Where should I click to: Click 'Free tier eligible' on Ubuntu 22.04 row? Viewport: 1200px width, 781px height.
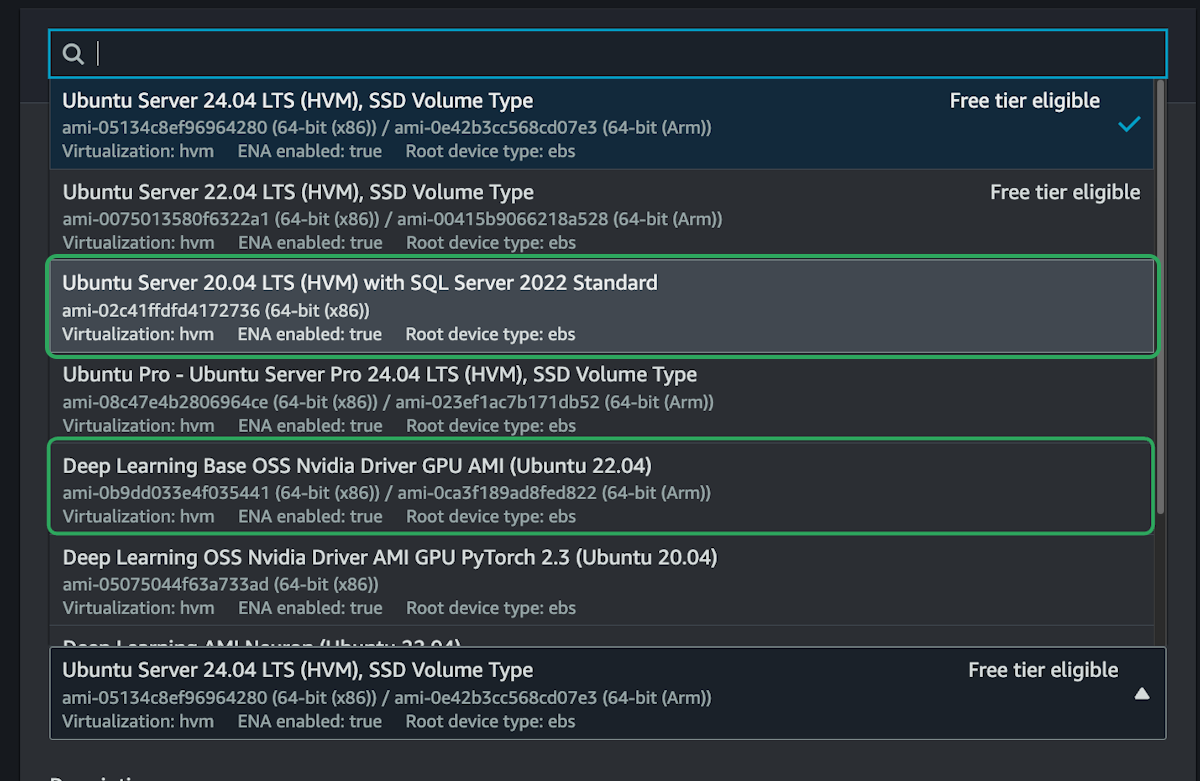[x=1065, y=192]
